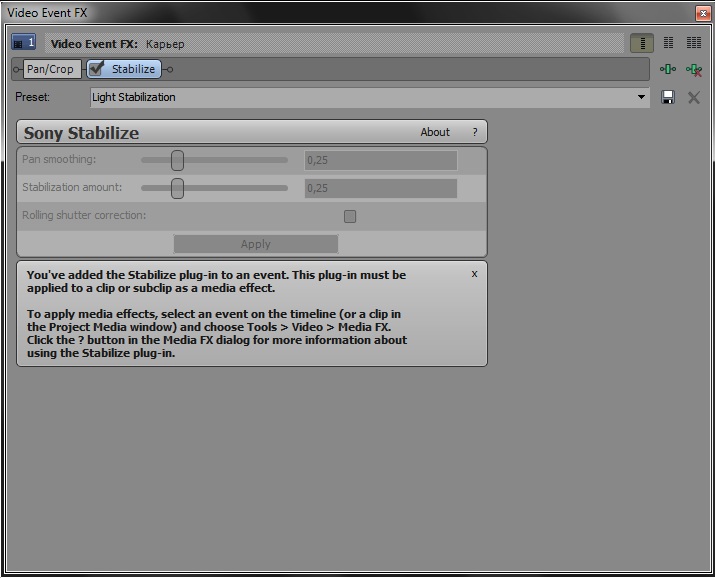
Task: Select the Pan/Crop chain item
Action: [50, 69]
